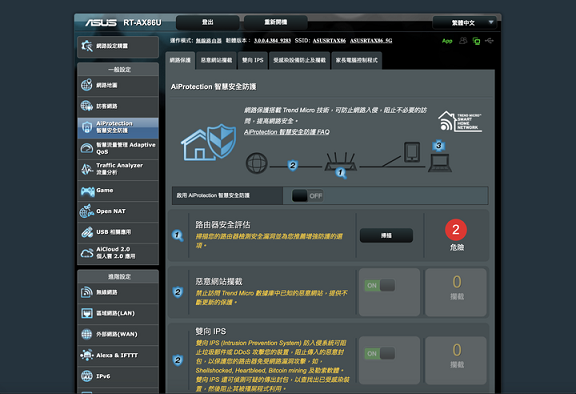Open the 繁體中文 language dropdown
Image resolution: width=576 pixels, height=394 pixels.
click(x=464, y=23)
